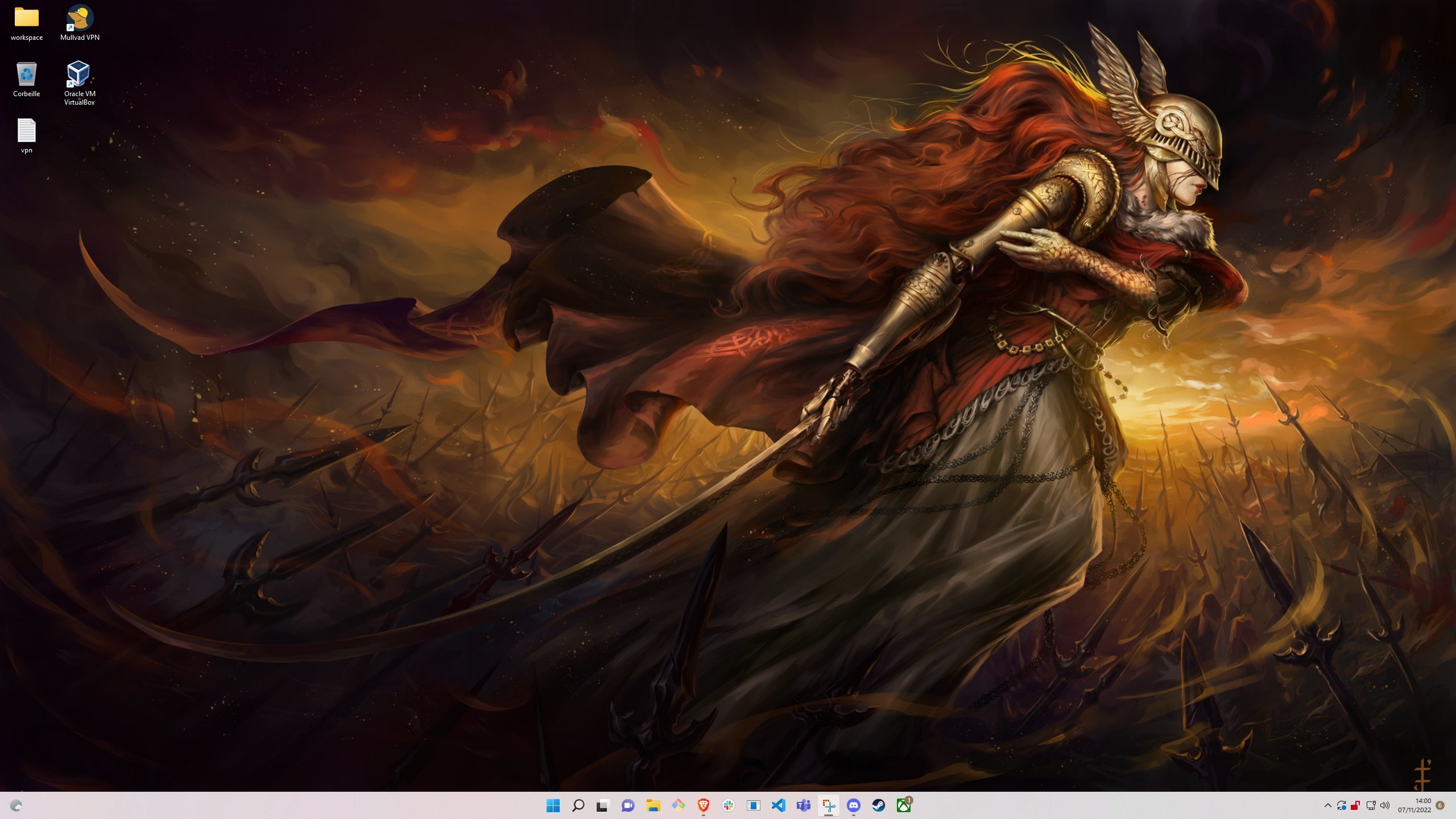Open the Windows Start menu
The height and width of the screenshot is (819, 1456).
point(553,805)
